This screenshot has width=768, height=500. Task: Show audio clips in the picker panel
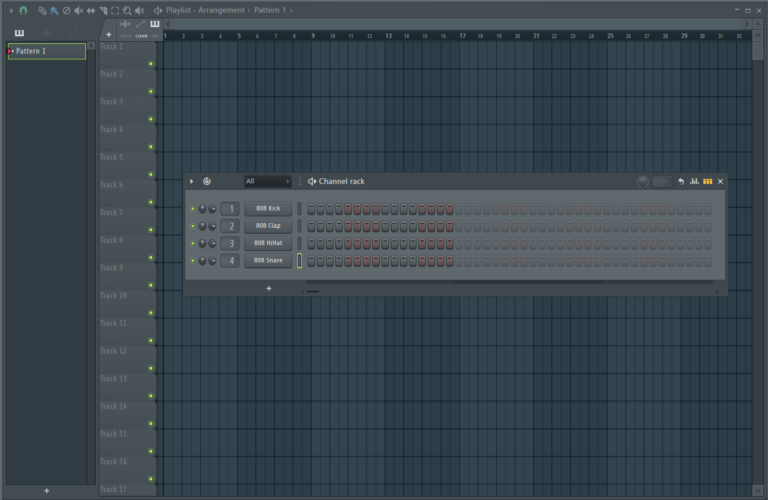pyautogui.click(x=47, y=33)
